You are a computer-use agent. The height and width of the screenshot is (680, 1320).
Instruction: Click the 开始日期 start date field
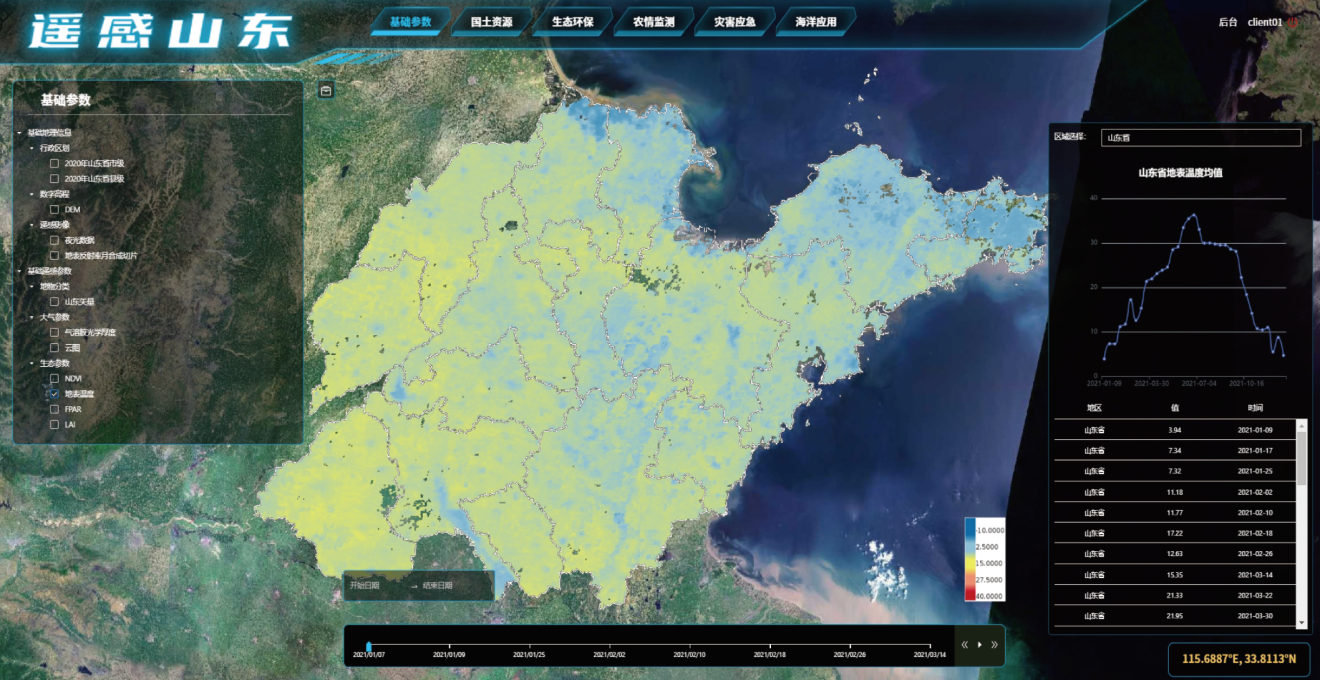pyautogui.click(x=365, y=585)
